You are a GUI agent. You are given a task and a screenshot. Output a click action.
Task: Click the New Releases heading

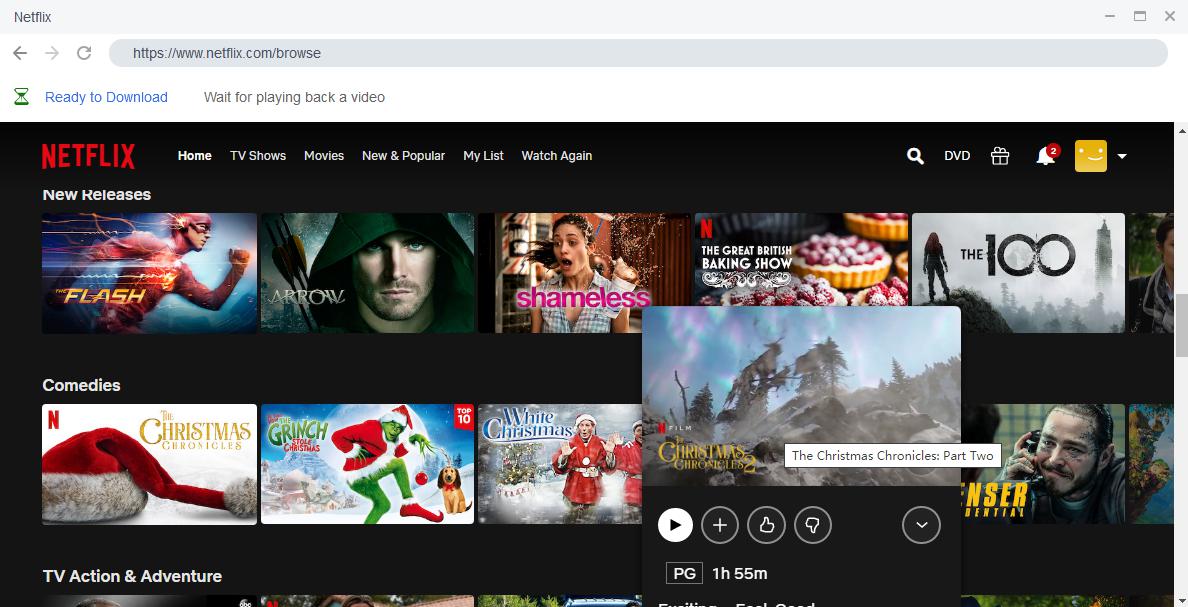tap(97, 194)
